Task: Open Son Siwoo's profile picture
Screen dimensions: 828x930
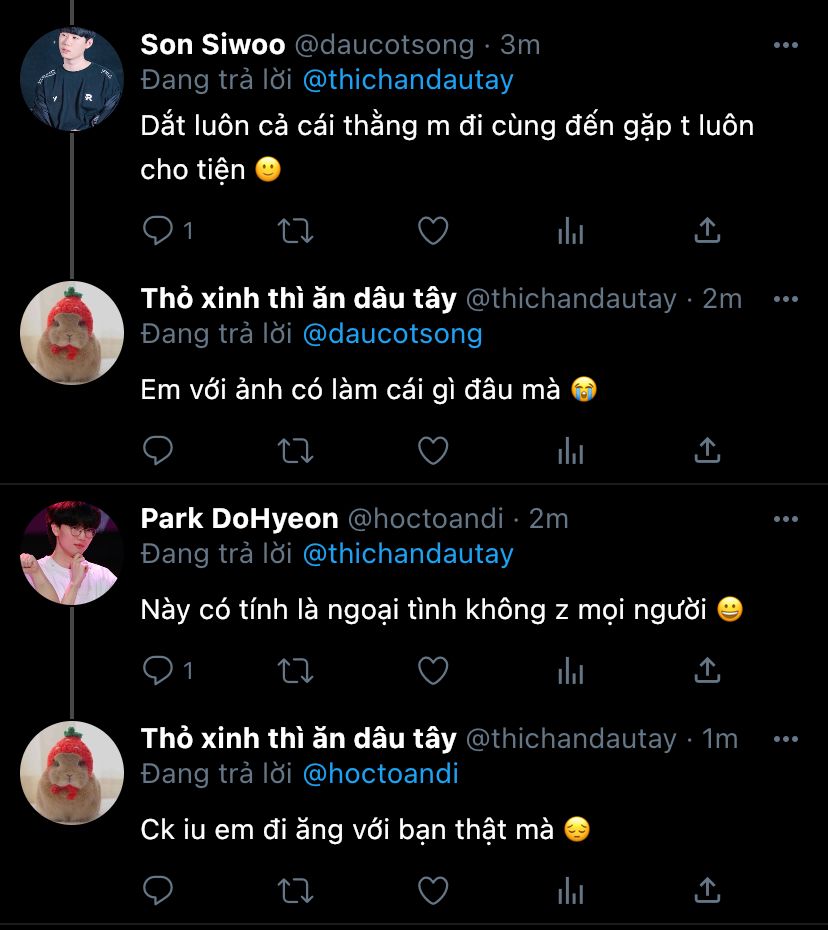Action: [x=72, y=80]
